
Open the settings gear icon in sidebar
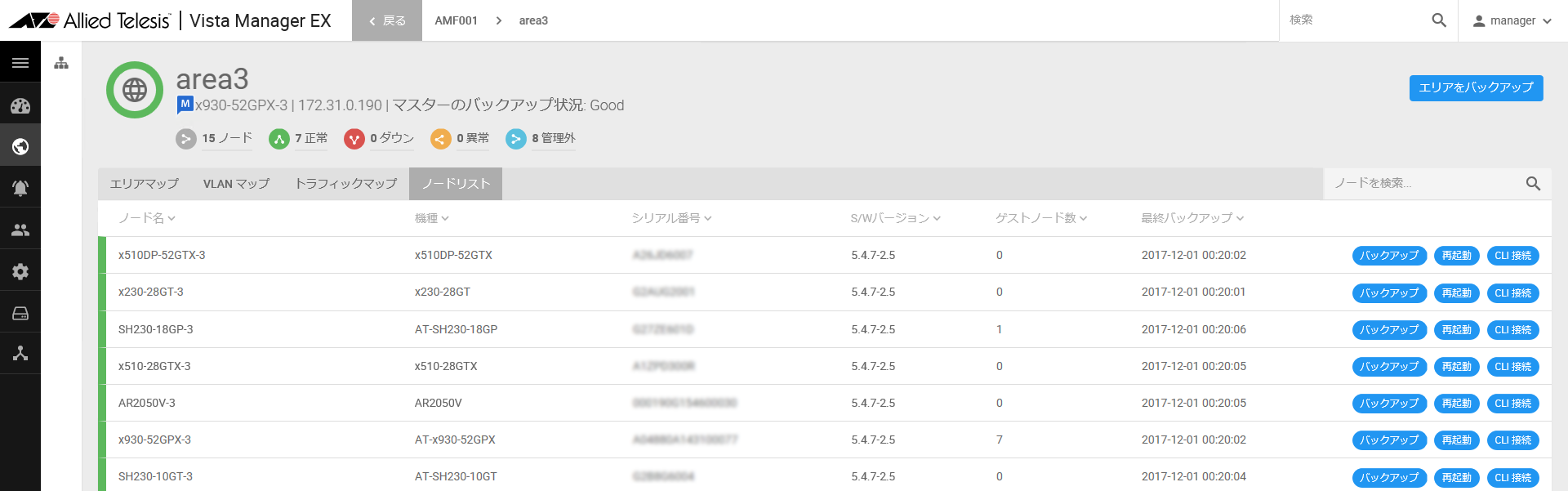20,271
